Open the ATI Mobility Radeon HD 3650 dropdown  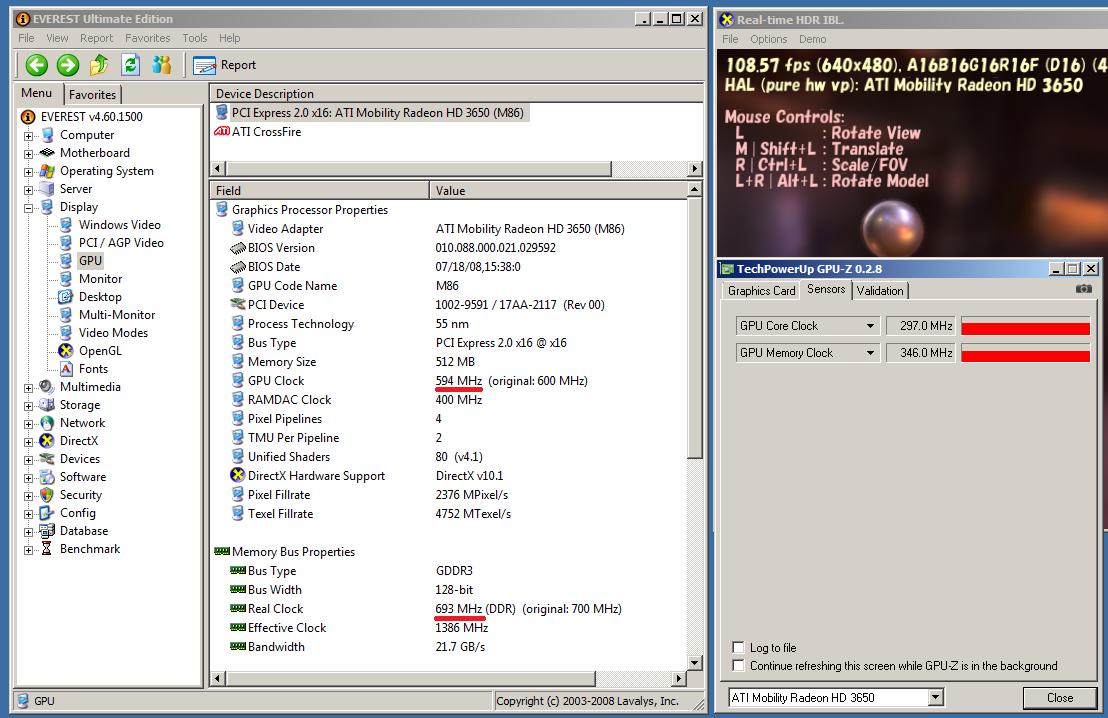[x=936, y=698]
